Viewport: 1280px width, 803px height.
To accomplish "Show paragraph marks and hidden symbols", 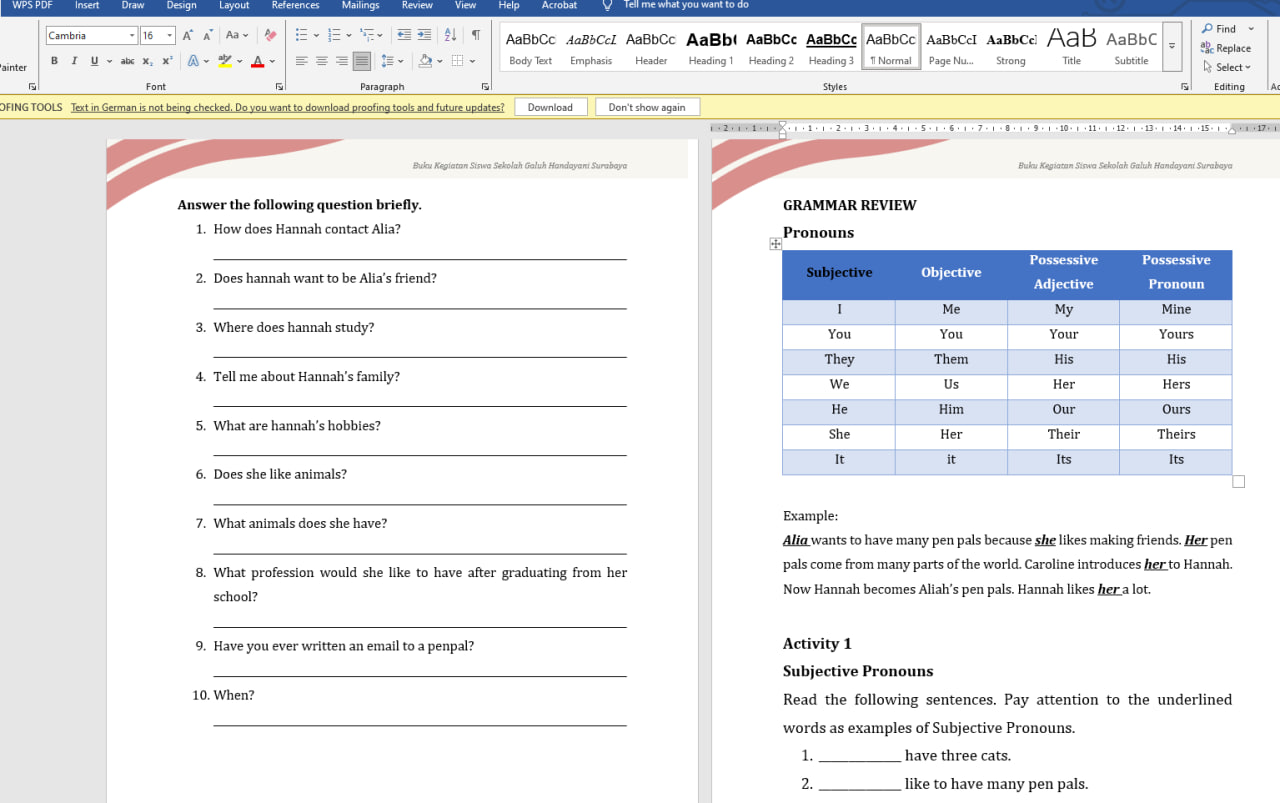I will [475, 35].
